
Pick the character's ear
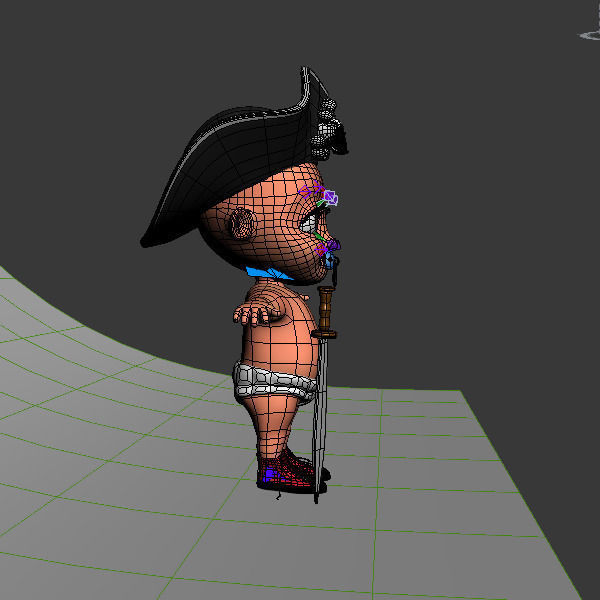[x=243, y=223]
